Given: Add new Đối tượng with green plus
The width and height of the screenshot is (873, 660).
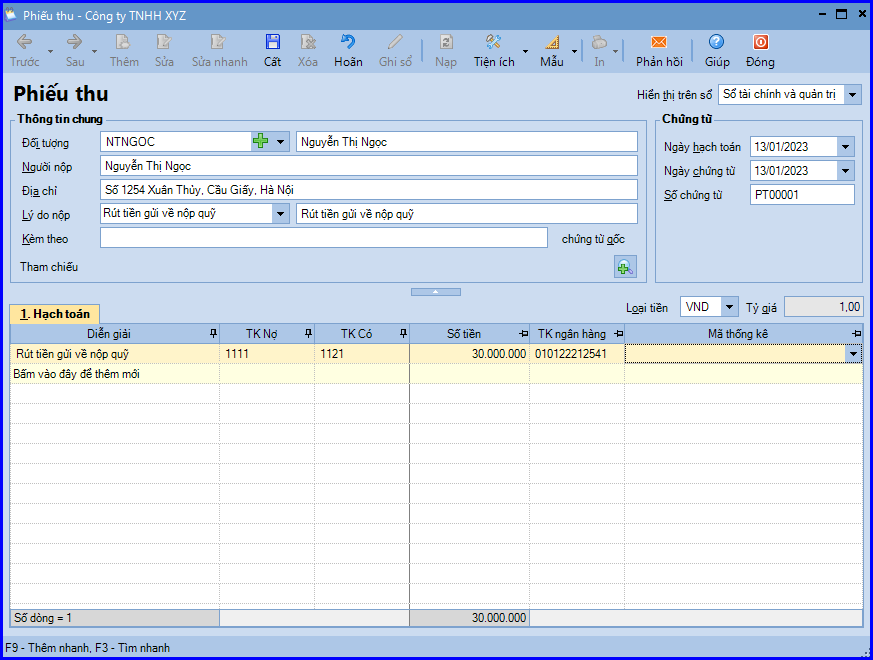Looking at the screenshot, I should [x=261, y=141].
